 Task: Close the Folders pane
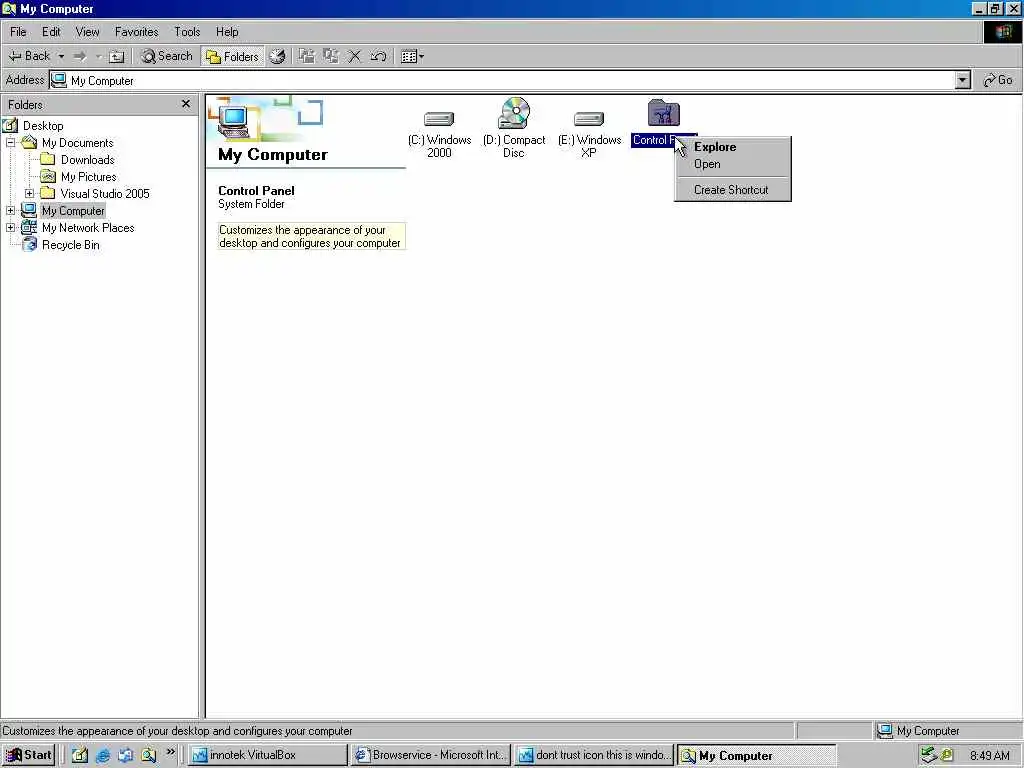tap(185, 104)
